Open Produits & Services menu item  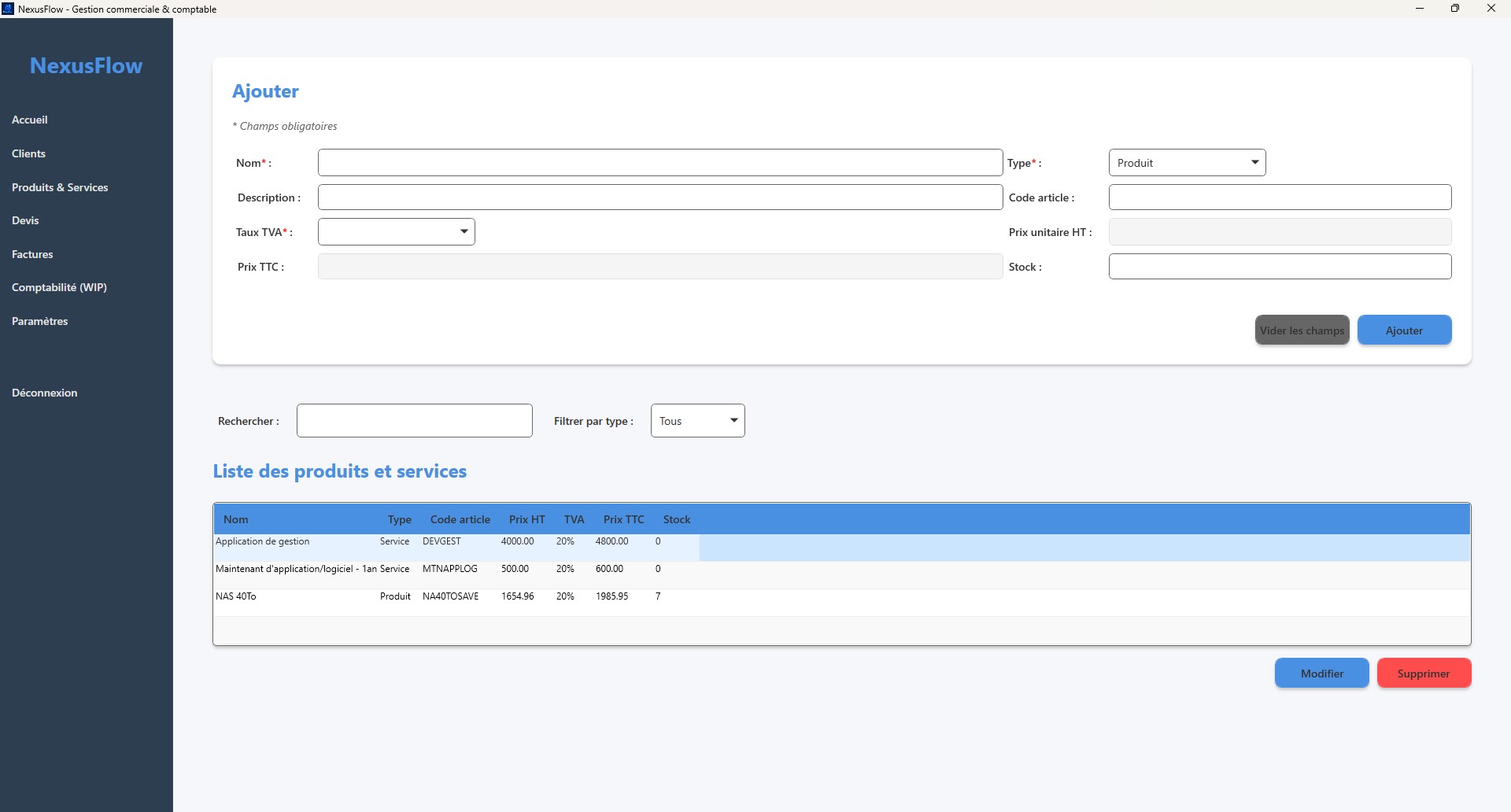(60, 187)
